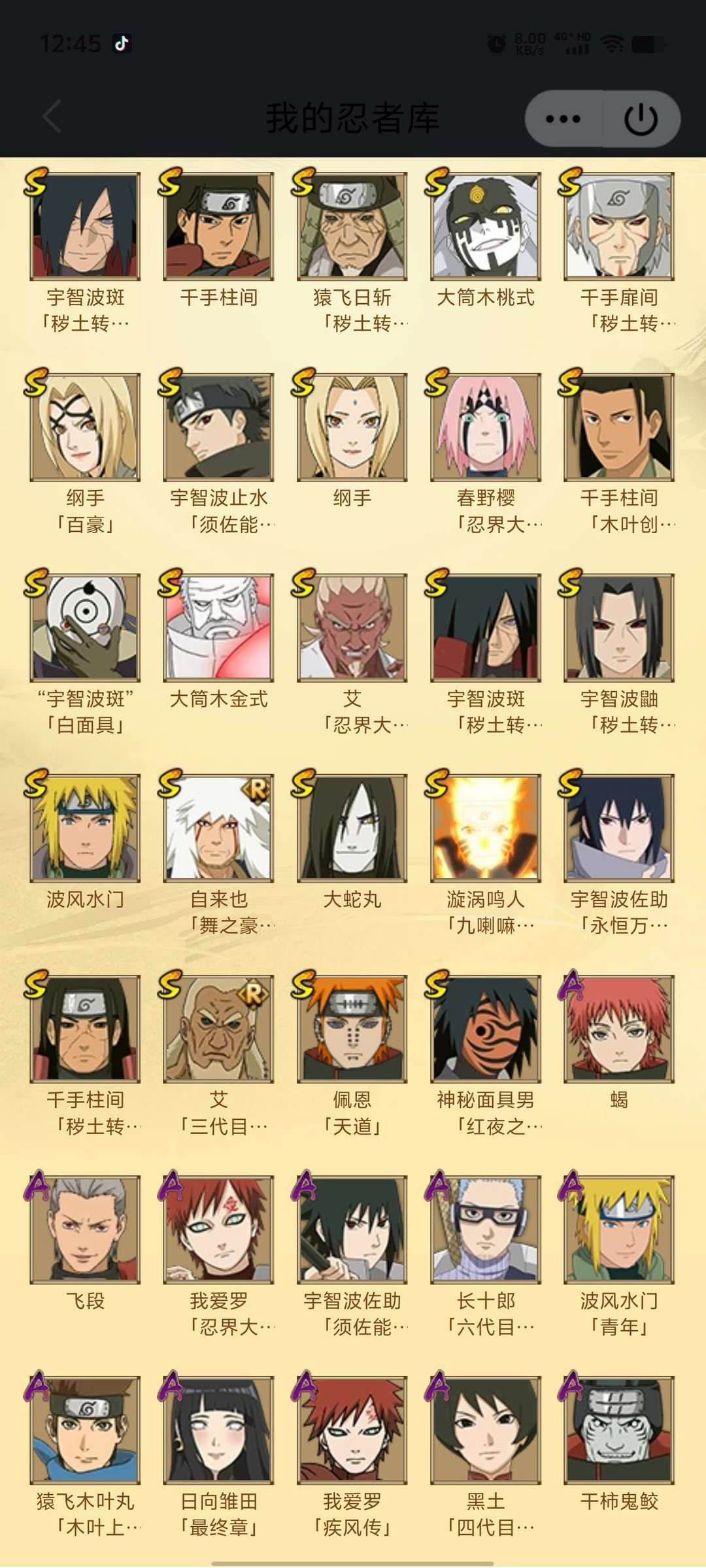Select 蝎 A-rank ninja portrait
The image size is (706, 1568).
pos(619,1028)
